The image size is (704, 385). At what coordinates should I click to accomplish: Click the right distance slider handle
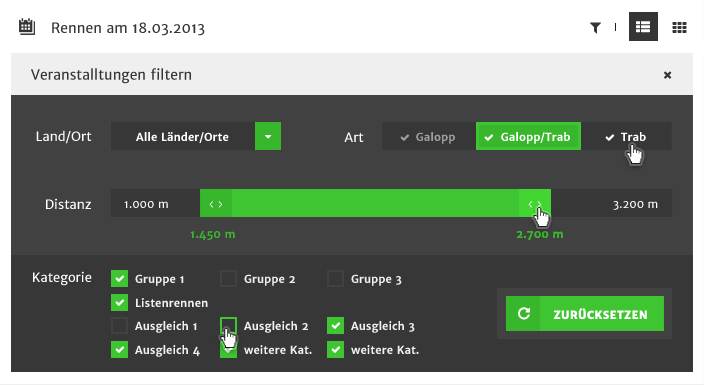[535, 204]
